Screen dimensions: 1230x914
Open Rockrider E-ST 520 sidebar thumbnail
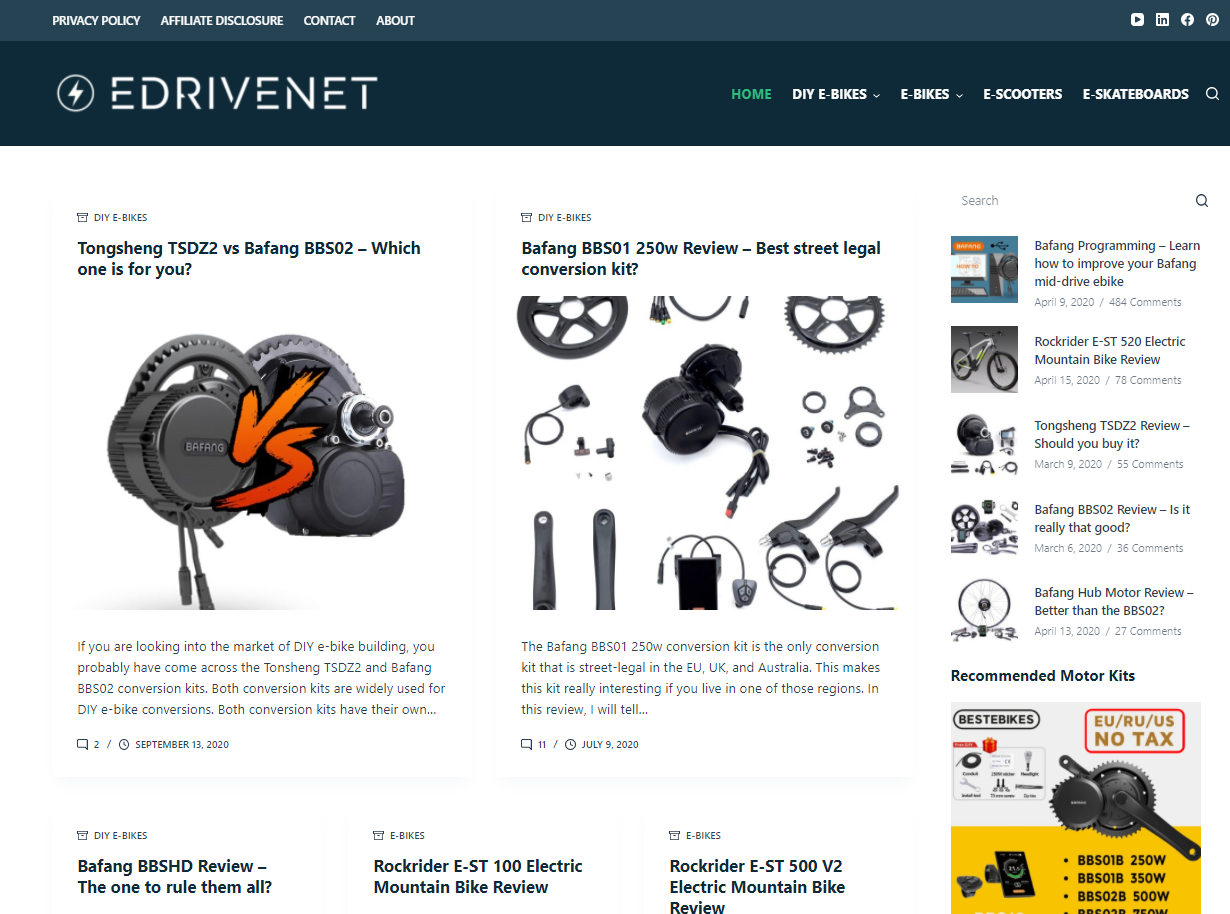point(984,359)
